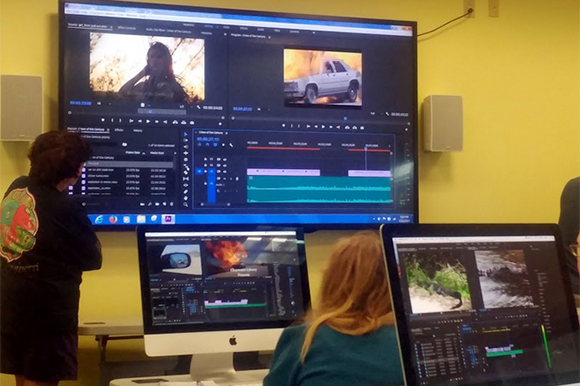Image resolution: width=580 pixels, height=386 pixels.
Task: Select the Hand tool in the tools panel
Action: pyautogui.click(x=186, y=198)
